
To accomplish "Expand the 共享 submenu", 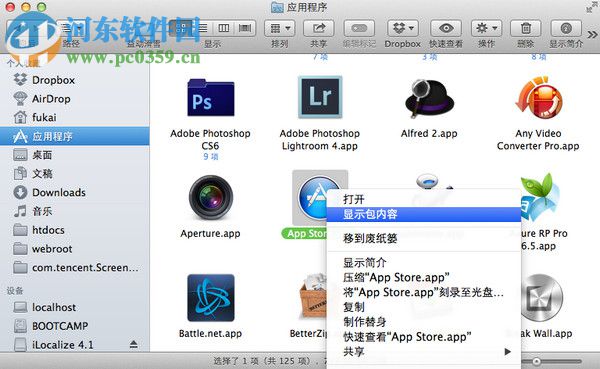I will (424, 352).
